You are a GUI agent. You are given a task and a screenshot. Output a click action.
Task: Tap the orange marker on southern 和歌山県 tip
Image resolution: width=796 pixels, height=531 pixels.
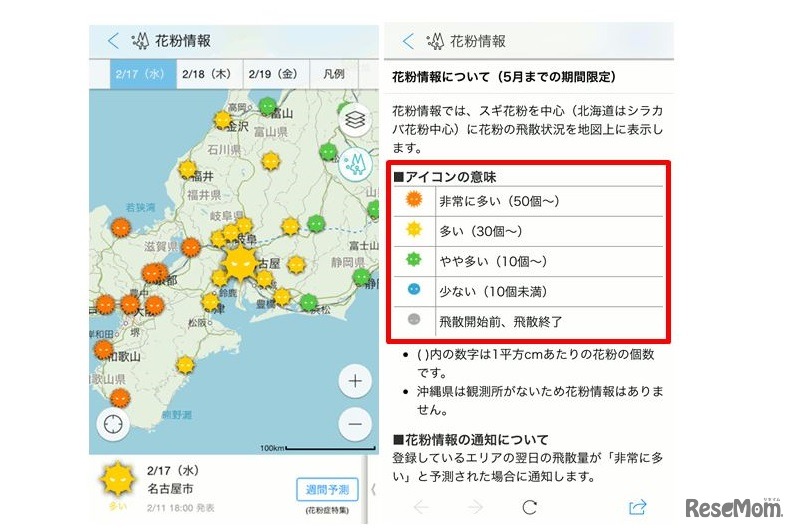coord(120,397)
